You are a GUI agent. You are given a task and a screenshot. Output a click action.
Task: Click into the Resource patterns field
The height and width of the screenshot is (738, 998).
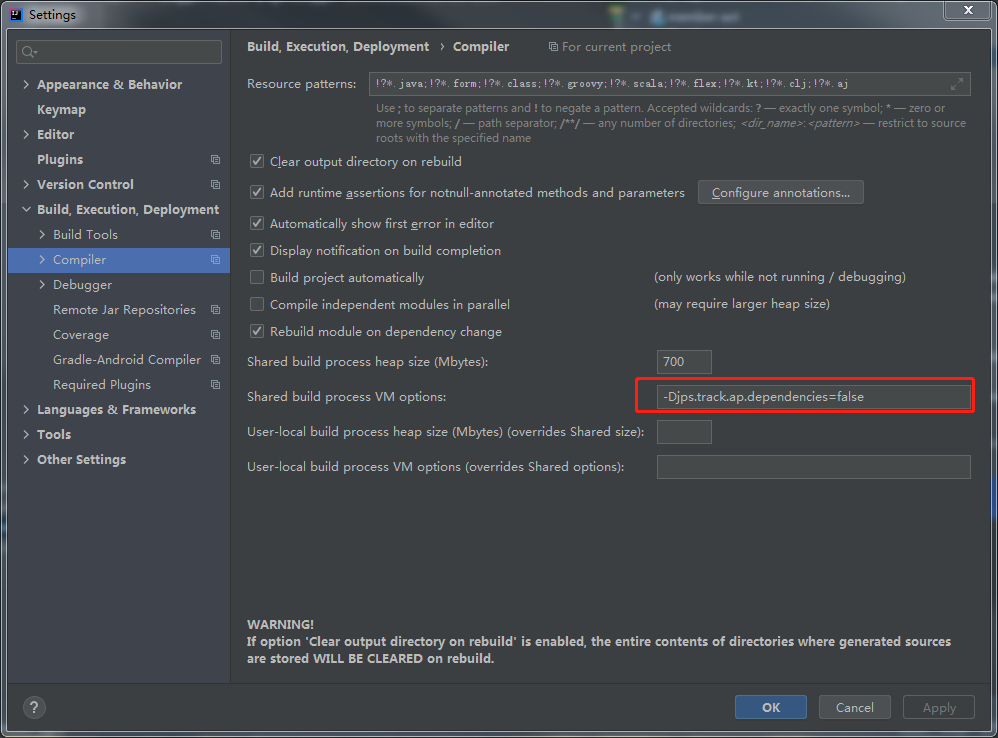pyautogui.click(x=670, y=84)
